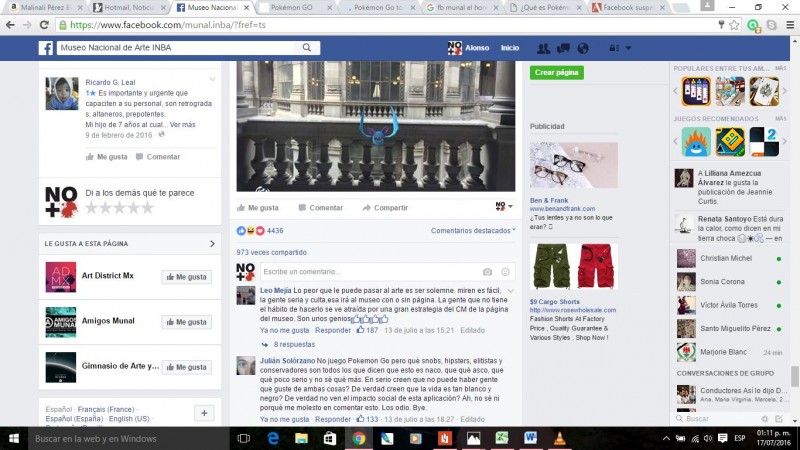Expand Le gusta a esta página chevron
Image resolution: width=800 pixels, height=450 pixels.
coord(212,244)
